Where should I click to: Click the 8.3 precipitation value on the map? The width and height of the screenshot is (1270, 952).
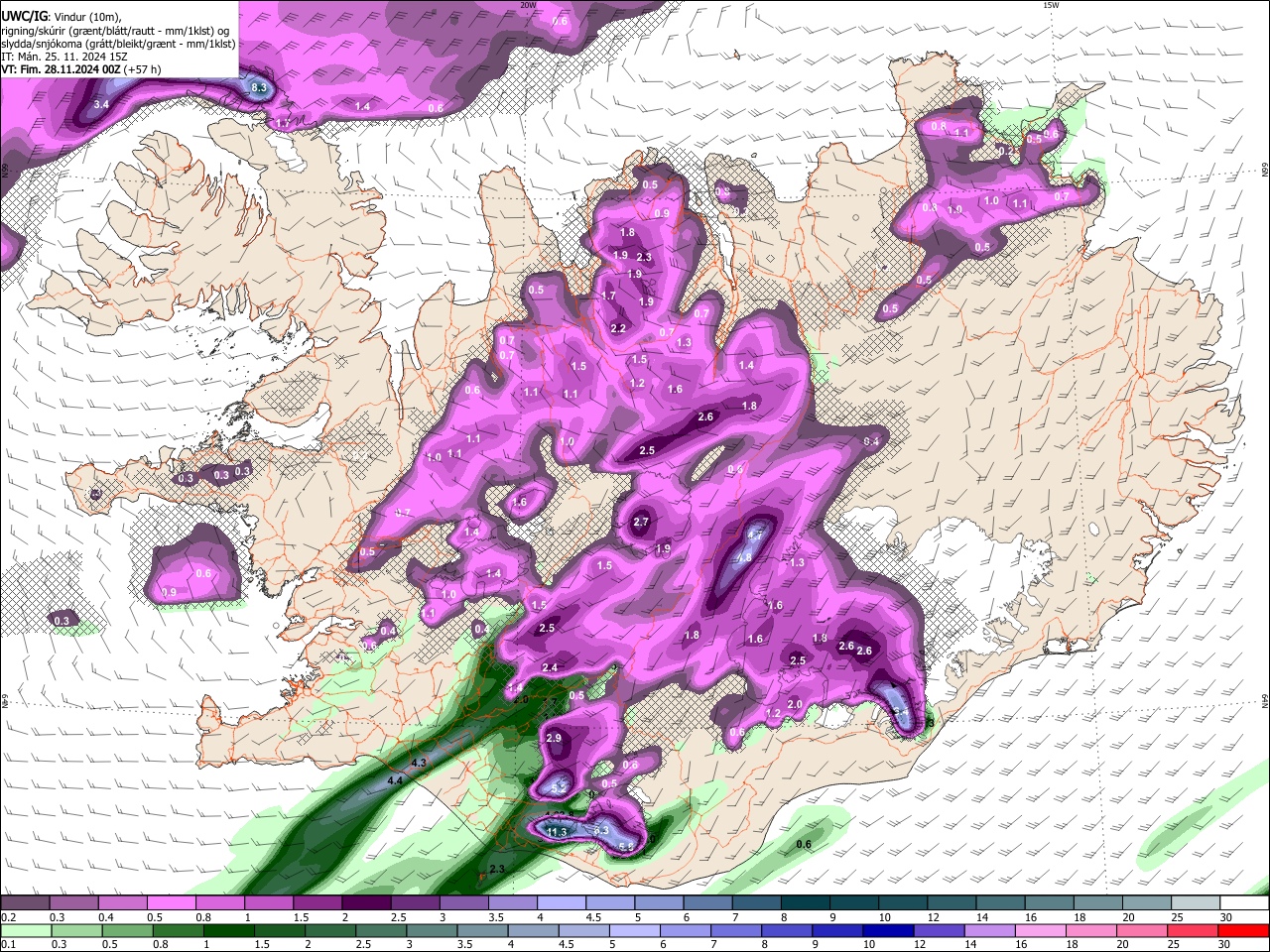pos(259,88)
